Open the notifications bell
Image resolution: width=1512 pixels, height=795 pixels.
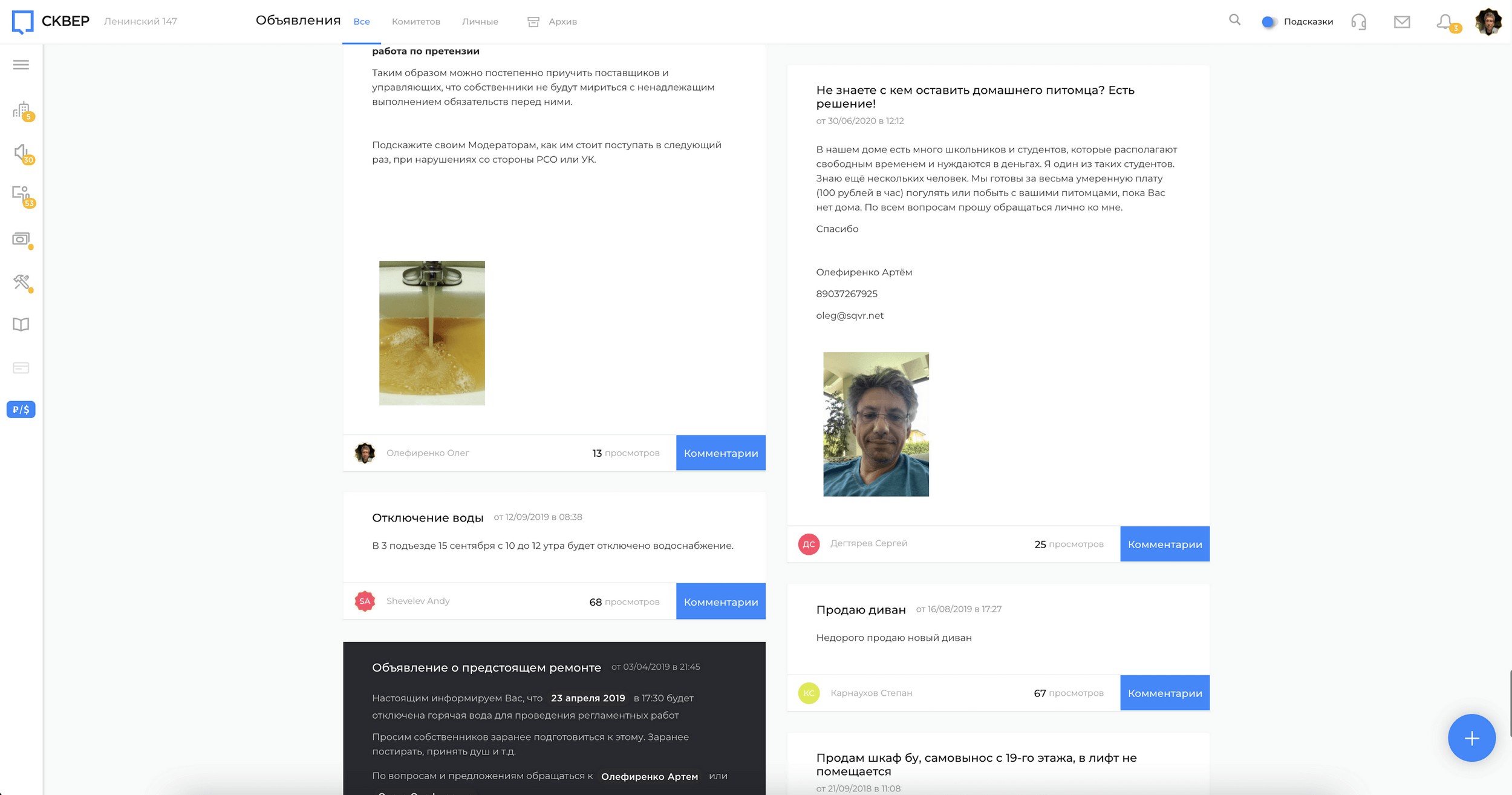1444,22
